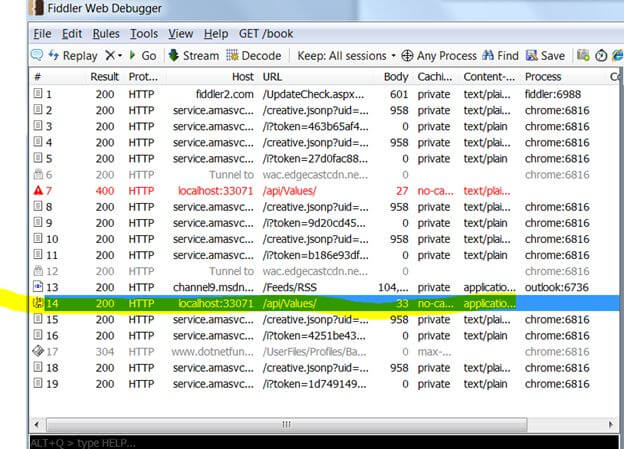Viewport: 624px width, 449px height.
Task: Select session 19 document icon
Action: [38, 383]
